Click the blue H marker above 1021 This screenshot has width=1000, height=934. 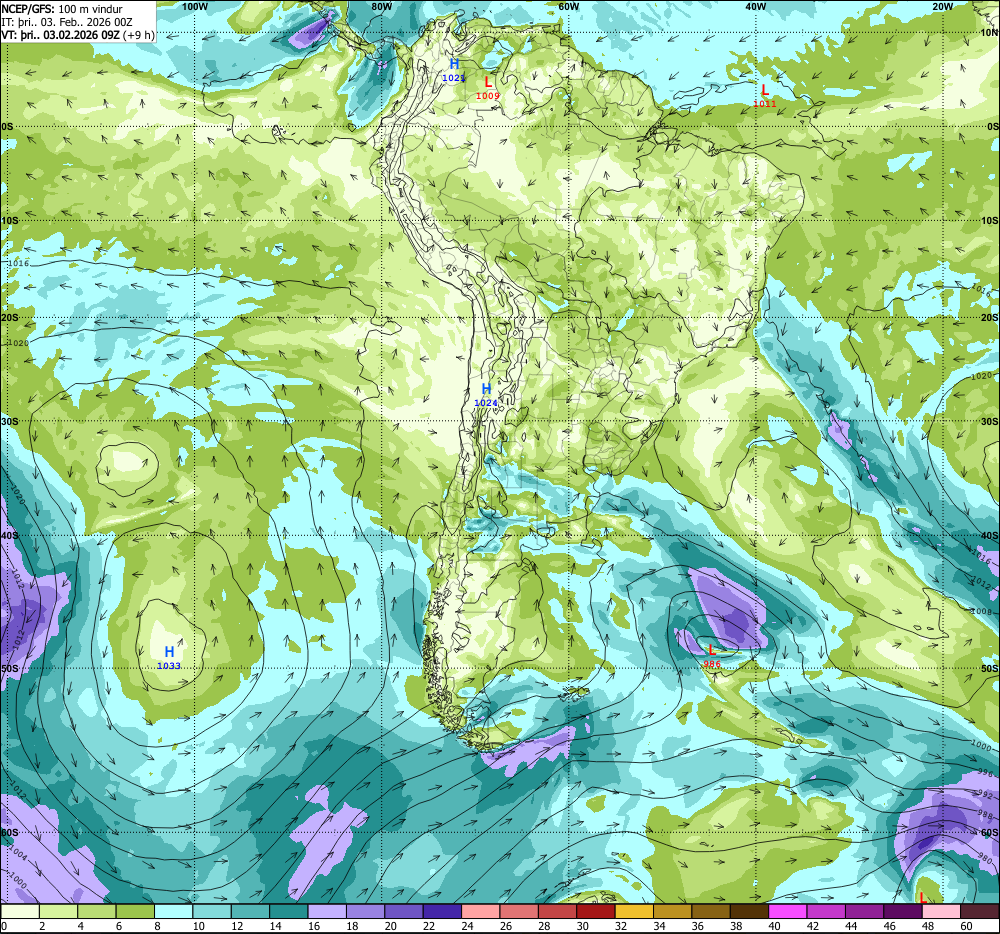(x=454, y=64)
